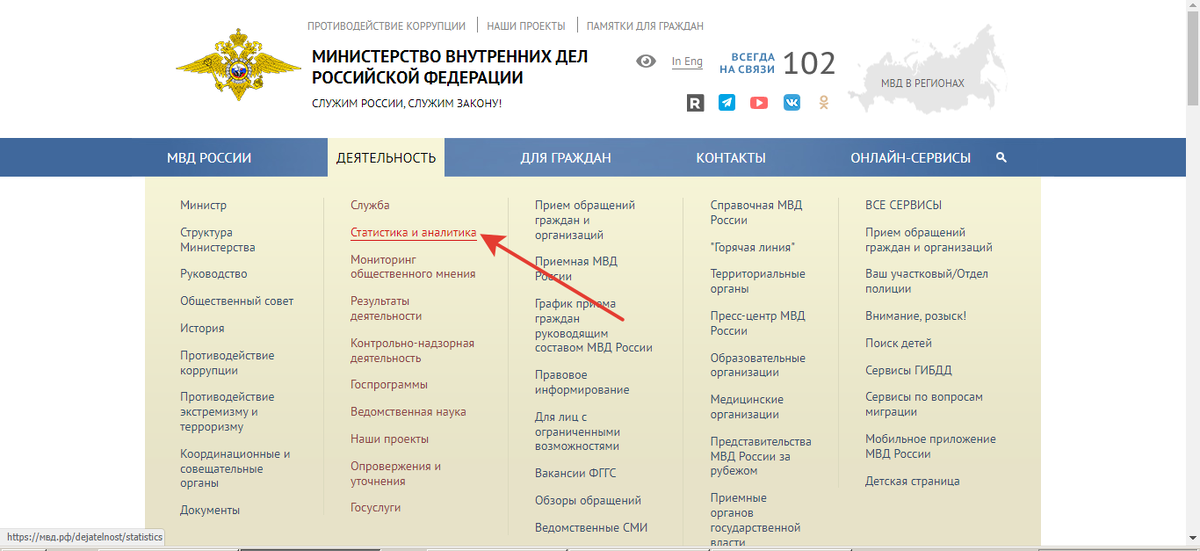Open Внимание, розыск! entry
The image size is (1200, 551).
pos(915,316)
